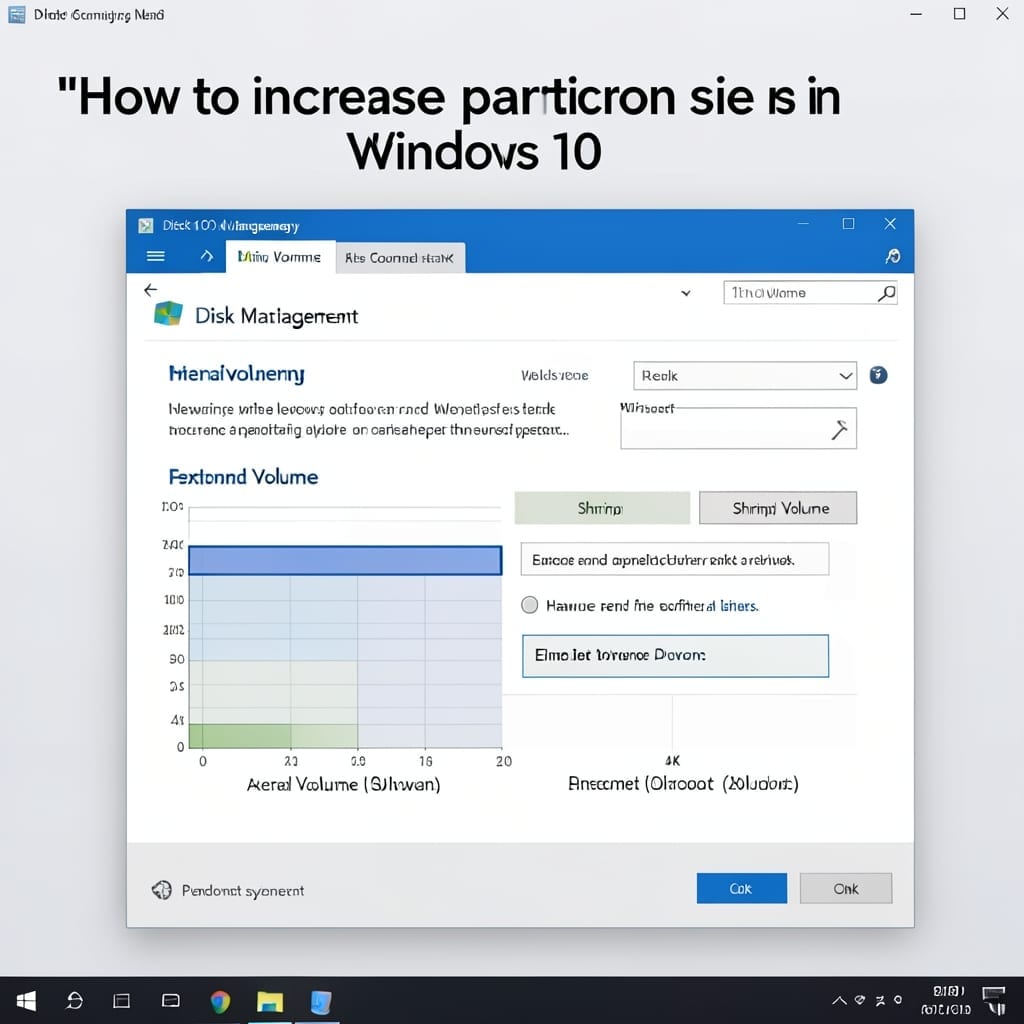Click the 'Fextonnd Volume' heading
This screenshot has height=1024, width=1024.
coord(243,477)
